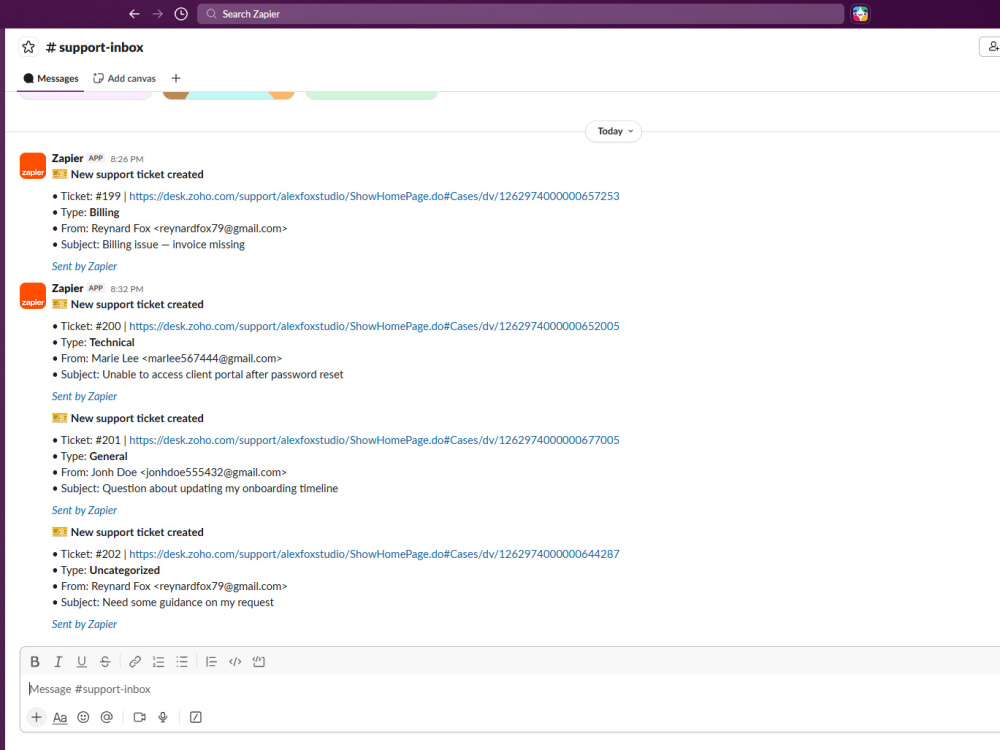Click Sent by Zapier under ticket #202
Viewport: 1000px width, 750px height.
[x=84, y=624]
